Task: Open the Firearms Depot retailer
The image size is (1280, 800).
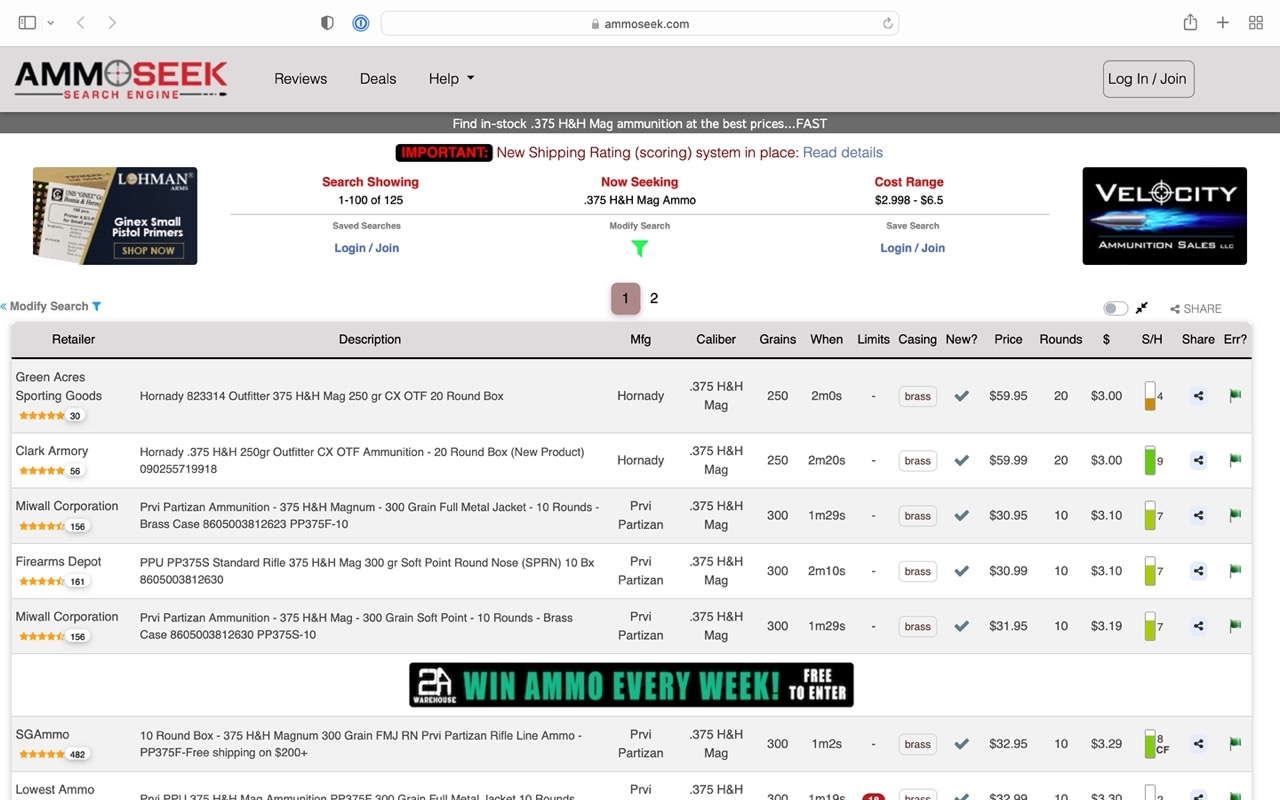Action: point(58,561)
